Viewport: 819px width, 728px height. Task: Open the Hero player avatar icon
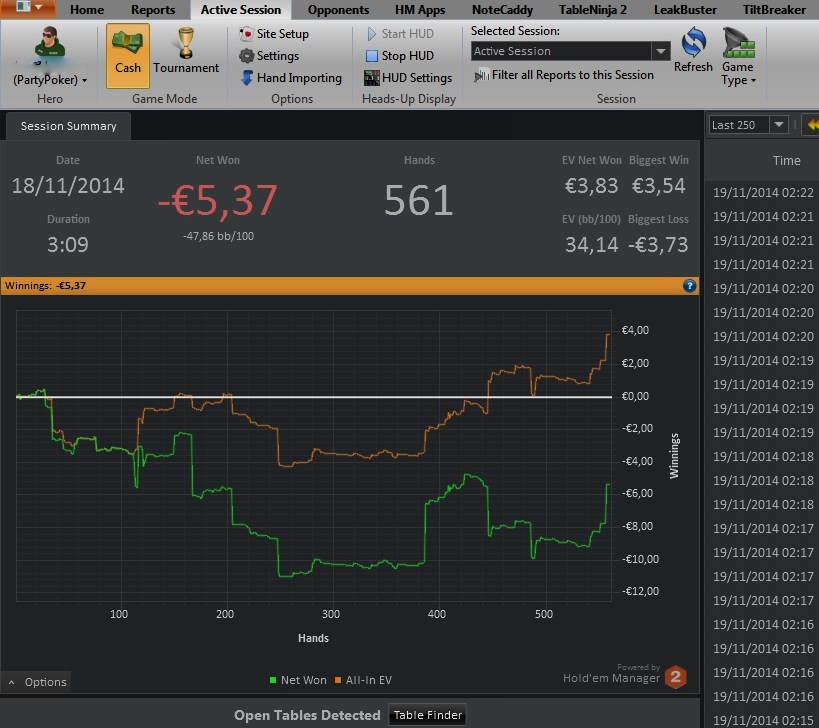[50, 42]
